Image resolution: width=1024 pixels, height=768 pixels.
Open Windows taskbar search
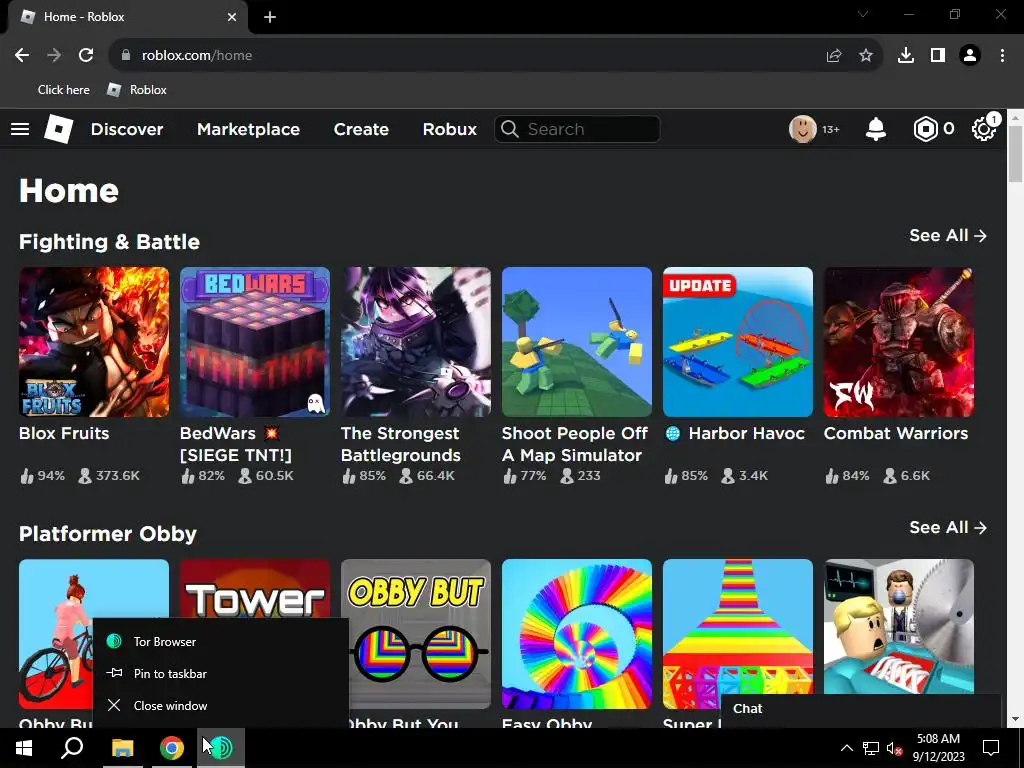click(x=72, y=748)
